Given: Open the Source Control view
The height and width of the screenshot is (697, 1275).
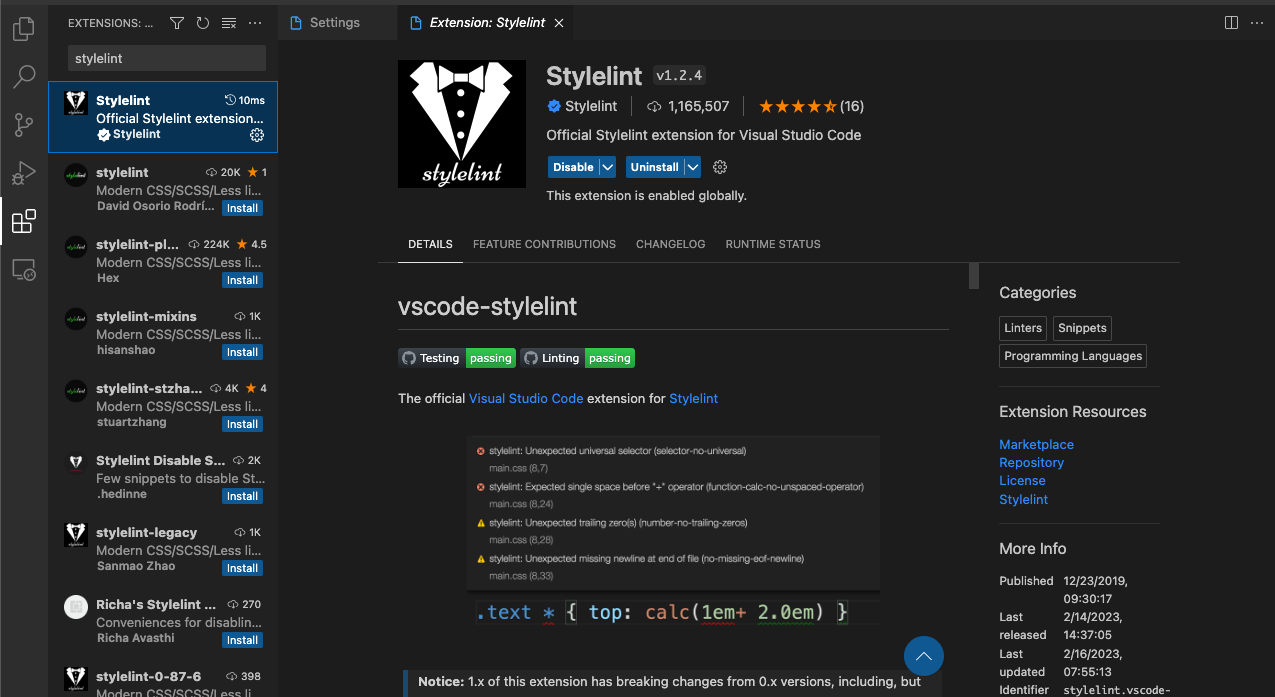Looking at the screenshot, I should 24,124.
